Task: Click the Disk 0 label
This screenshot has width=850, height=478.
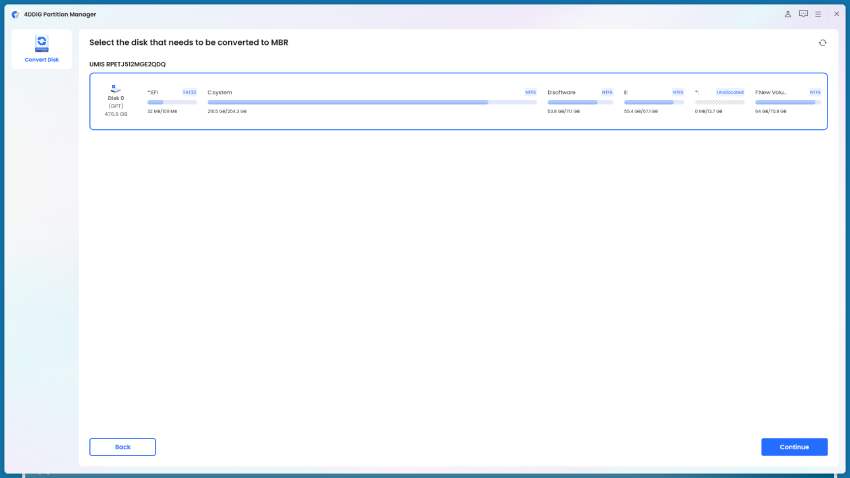Action: (116, 99)
